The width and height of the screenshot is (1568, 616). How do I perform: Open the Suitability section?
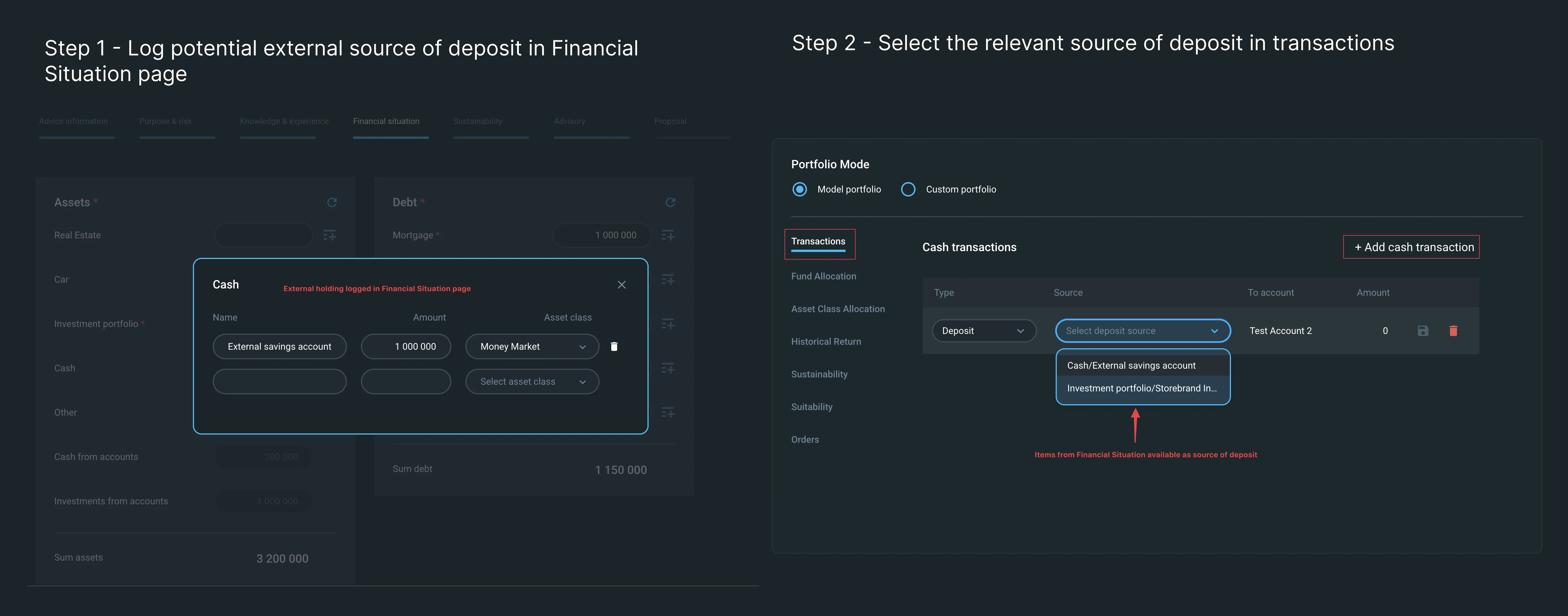811,407
